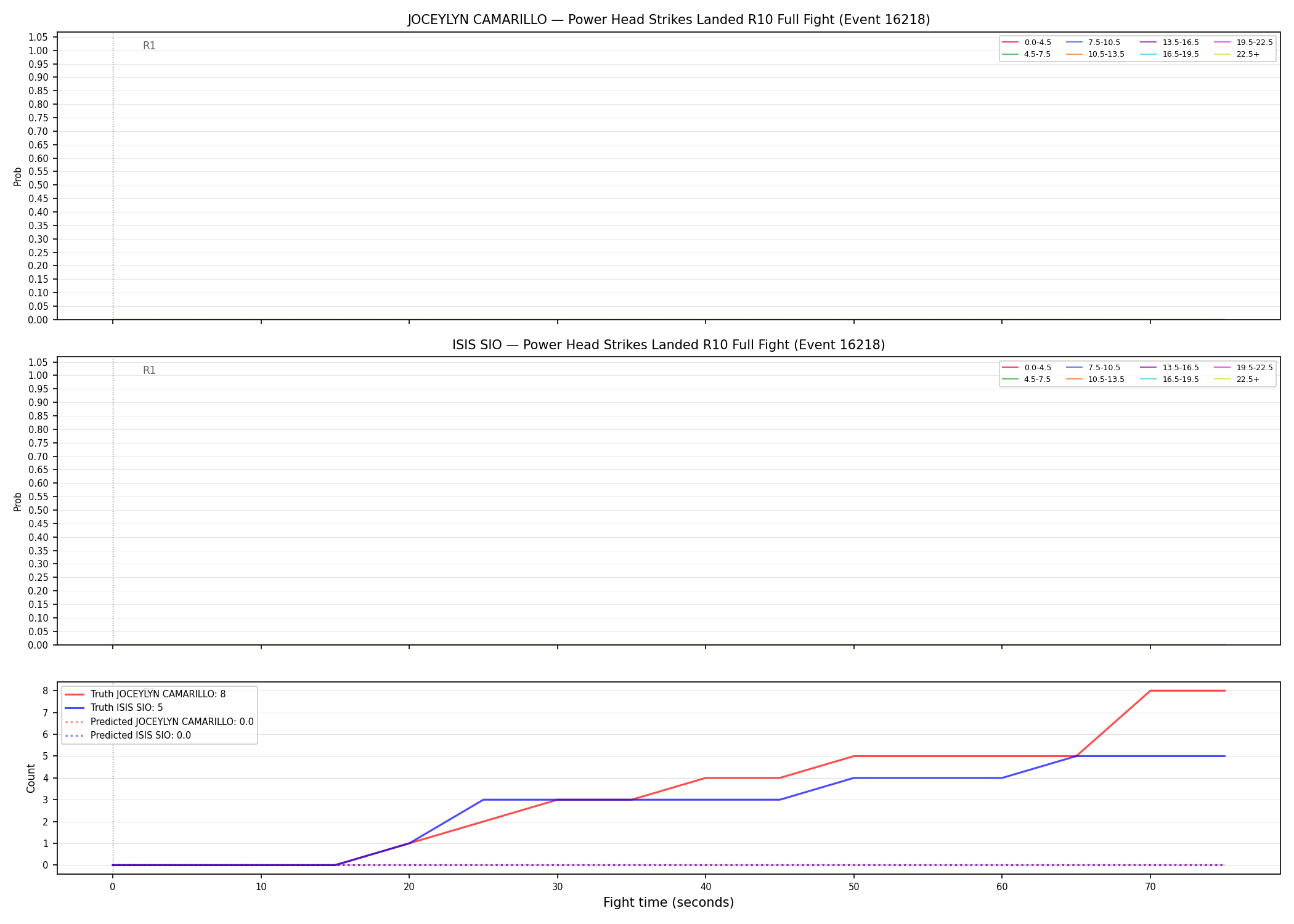Select legend entry 4.5-7.5 in Camarillo chart
The height and width of the screenshot is (924, 1294).
pos(1027,54)
